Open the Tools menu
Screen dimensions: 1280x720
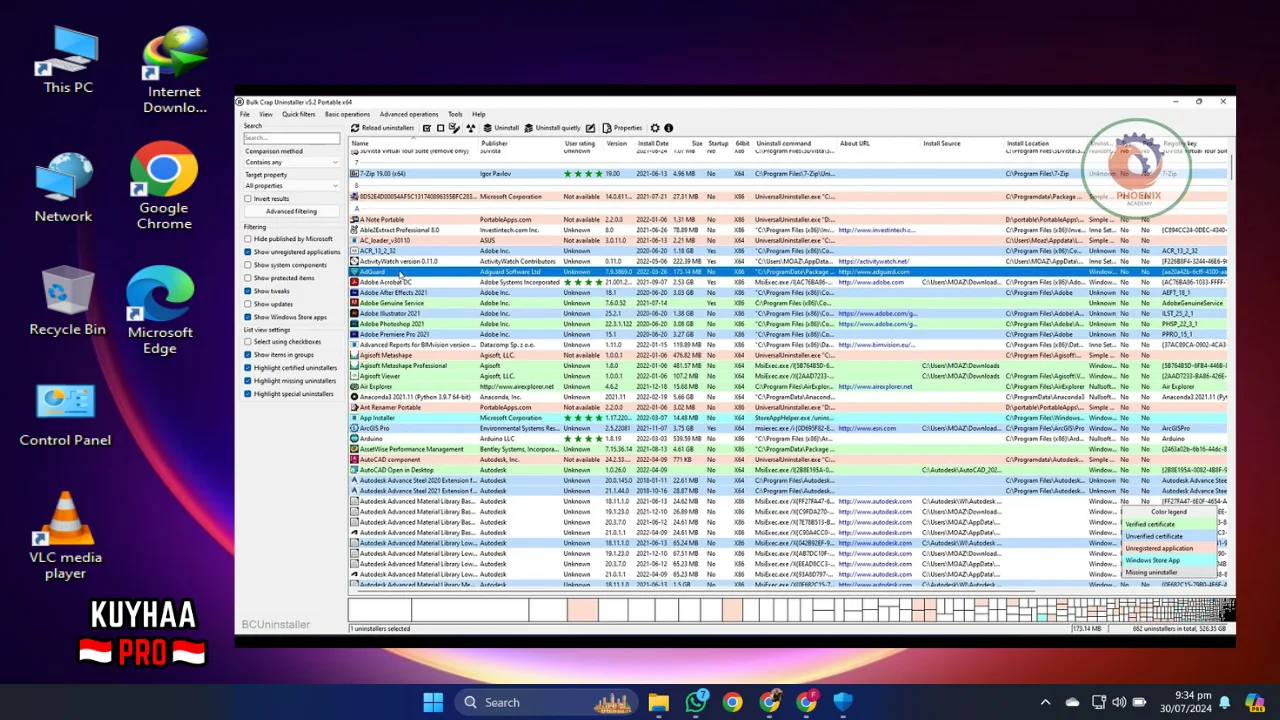click(455, 114)
